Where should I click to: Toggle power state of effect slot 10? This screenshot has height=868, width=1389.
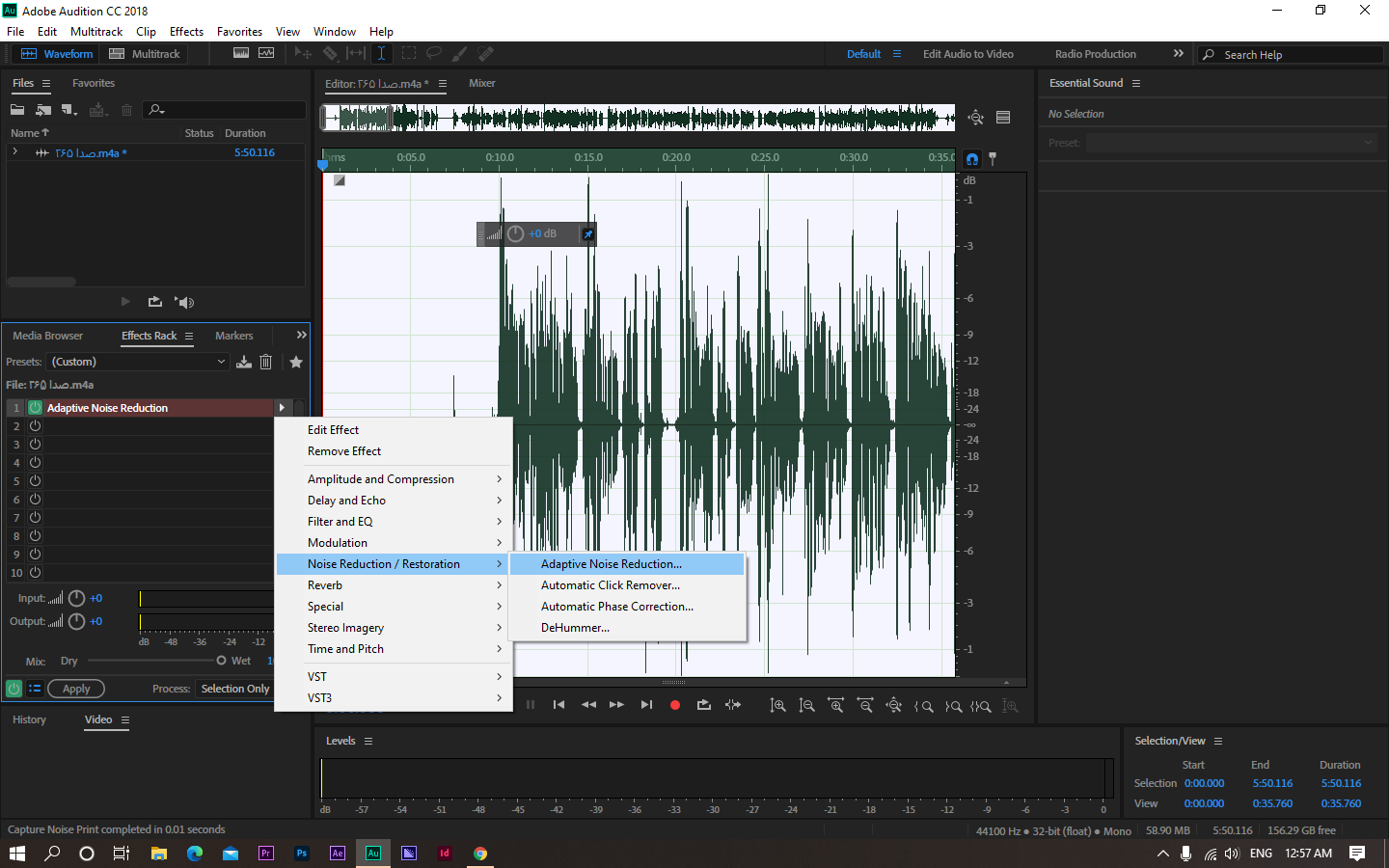point(35,573)
